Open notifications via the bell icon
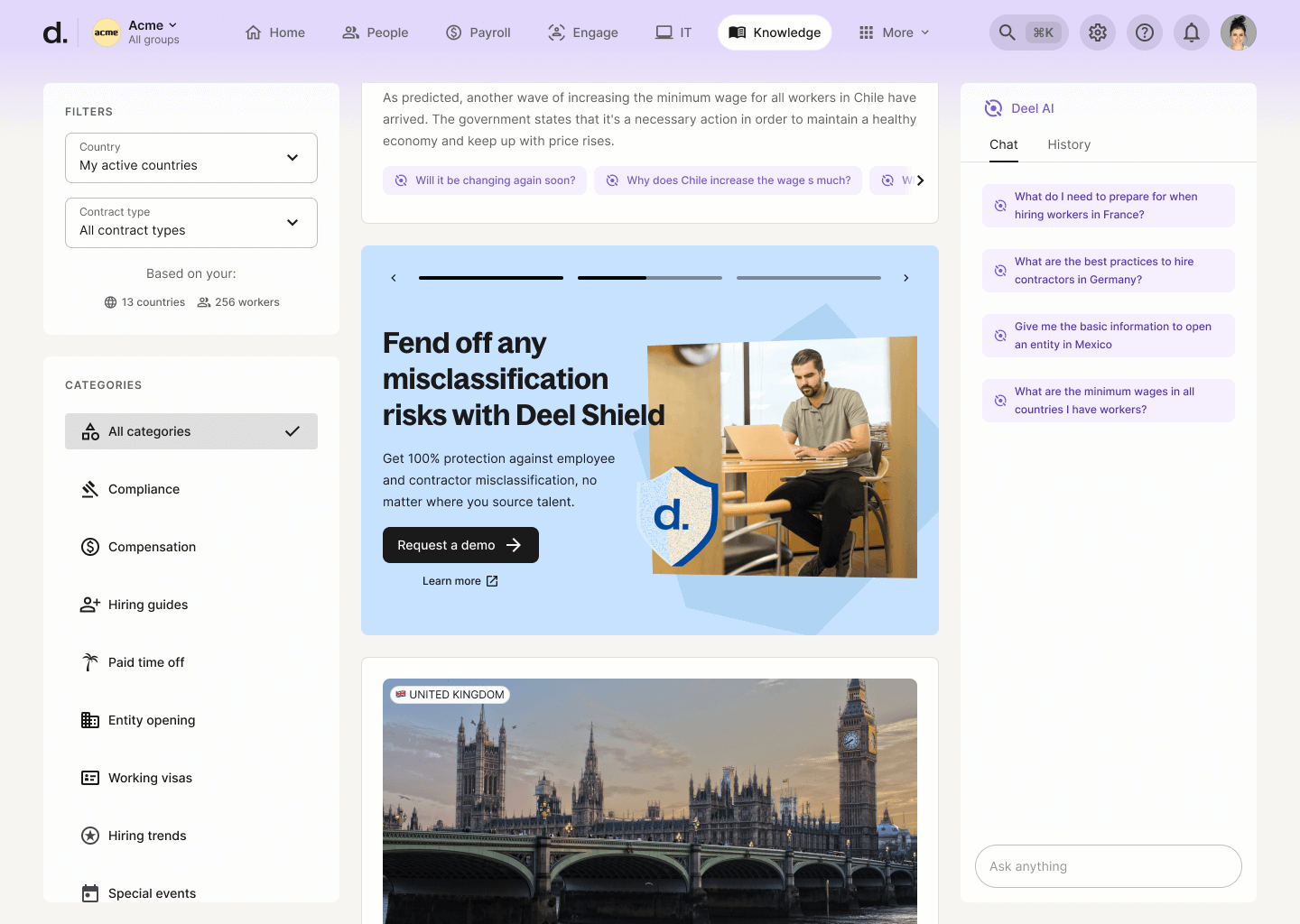This screenshot has height=924, width=1300. tap(1191, 32)
